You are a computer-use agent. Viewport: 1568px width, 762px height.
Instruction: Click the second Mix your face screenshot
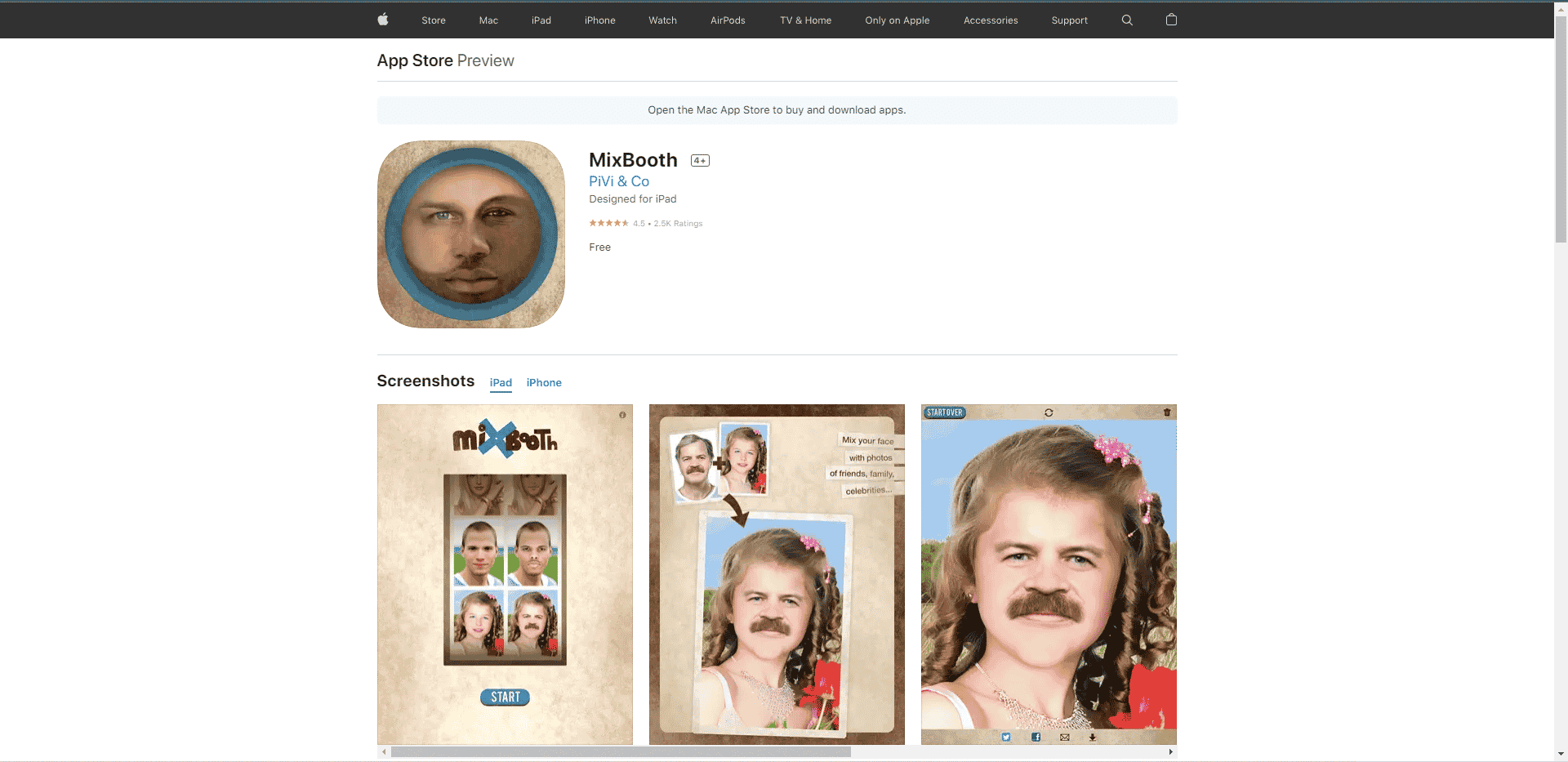(777, 574)
